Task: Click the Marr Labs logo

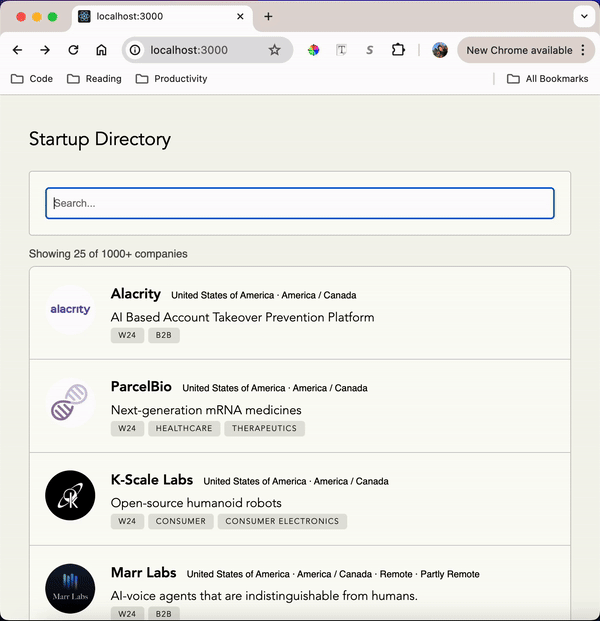Action: (x=70, y=589)
